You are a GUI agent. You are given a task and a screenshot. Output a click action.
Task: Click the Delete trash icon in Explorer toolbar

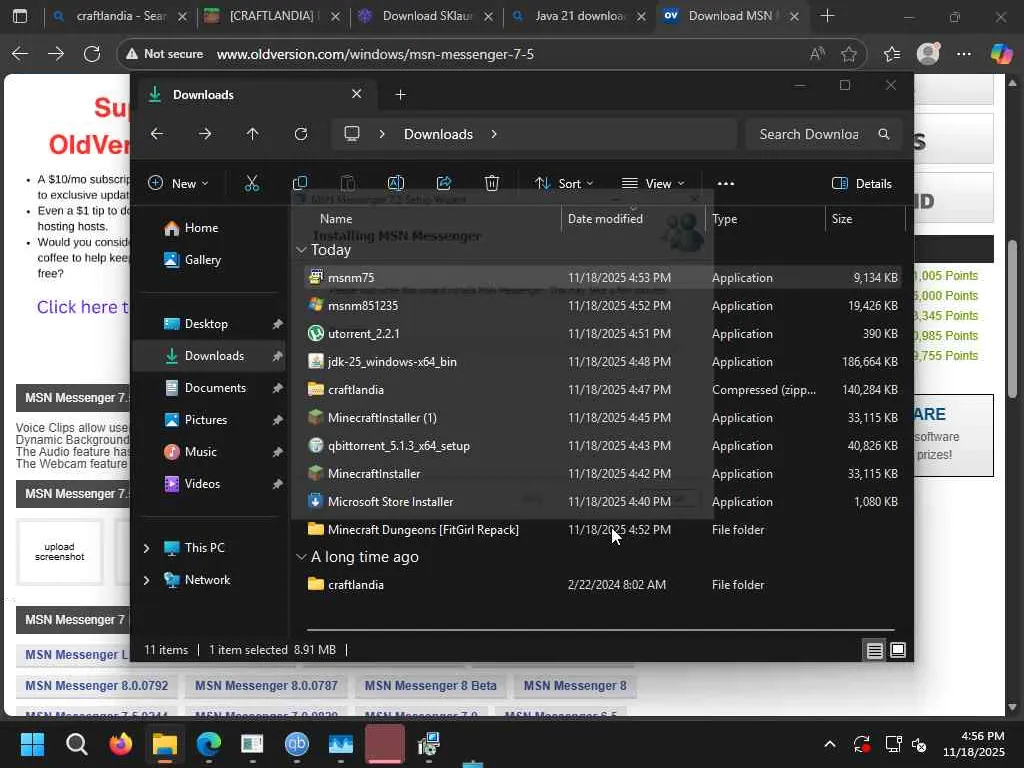(x=492, y=184)
